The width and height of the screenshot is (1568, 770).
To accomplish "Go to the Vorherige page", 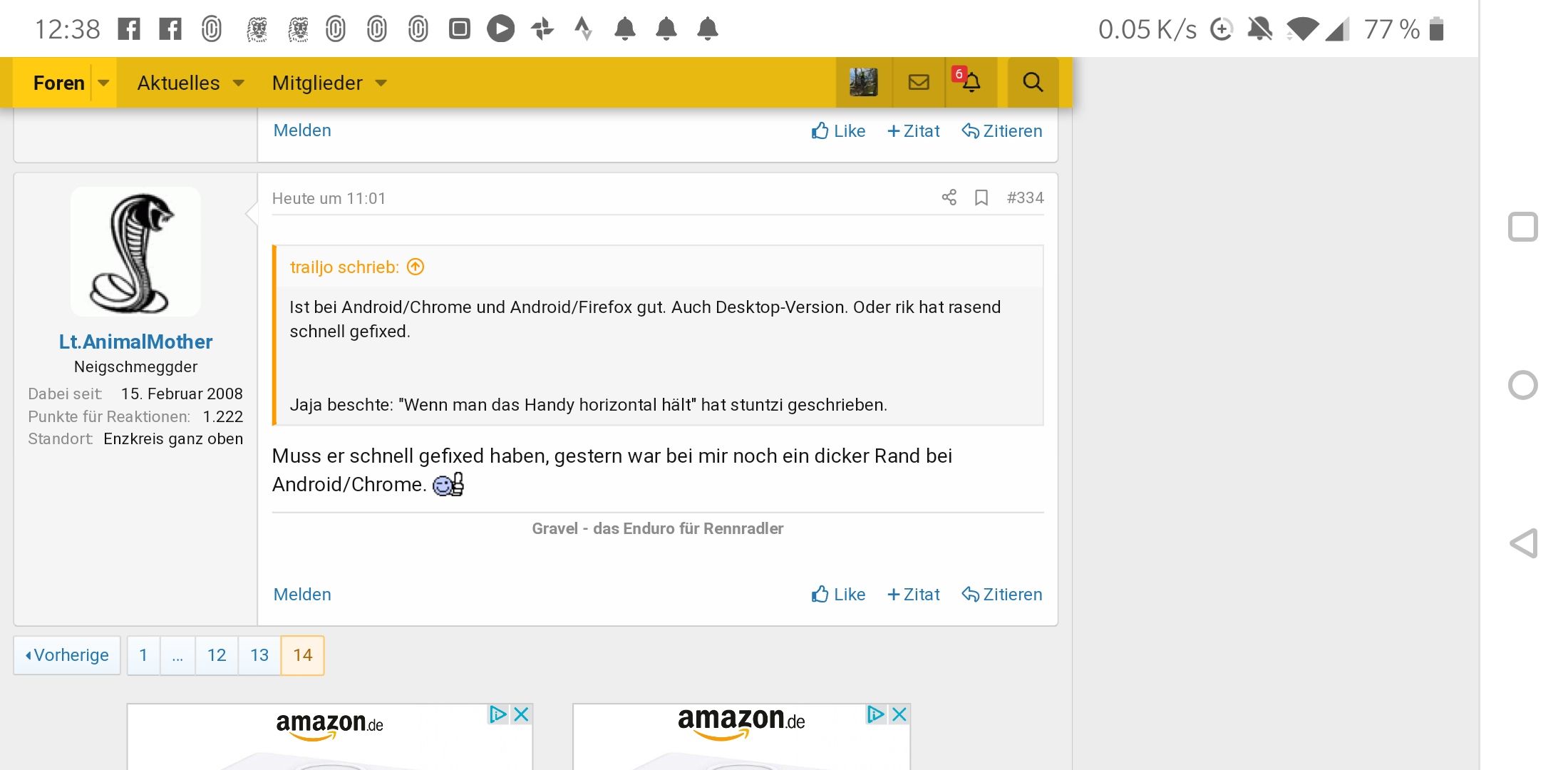I will [67, 655].
